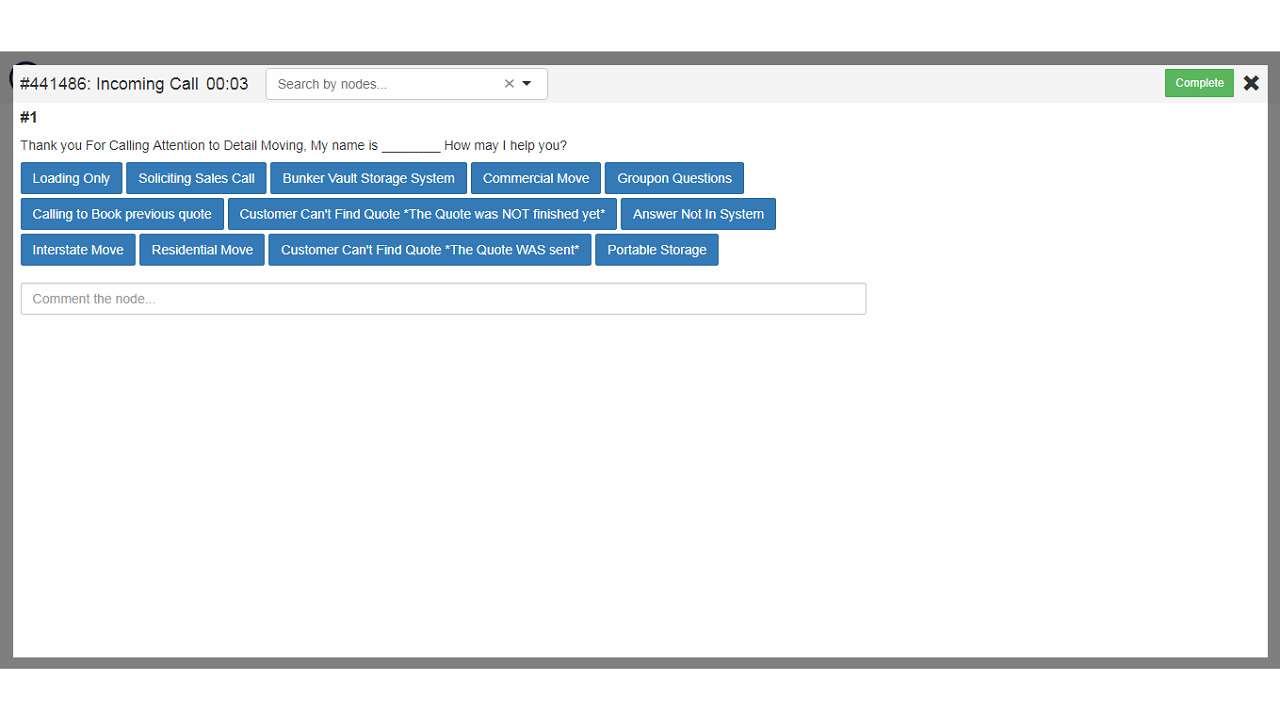Select Soliciting Sales Call
This screenshot has height=720, width=1280.
(196, 178)
